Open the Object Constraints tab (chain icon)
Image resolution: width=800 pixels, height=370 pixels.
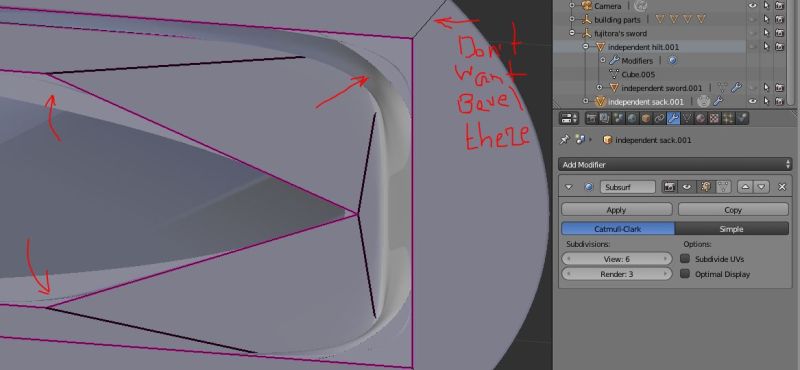coord(660,118)
